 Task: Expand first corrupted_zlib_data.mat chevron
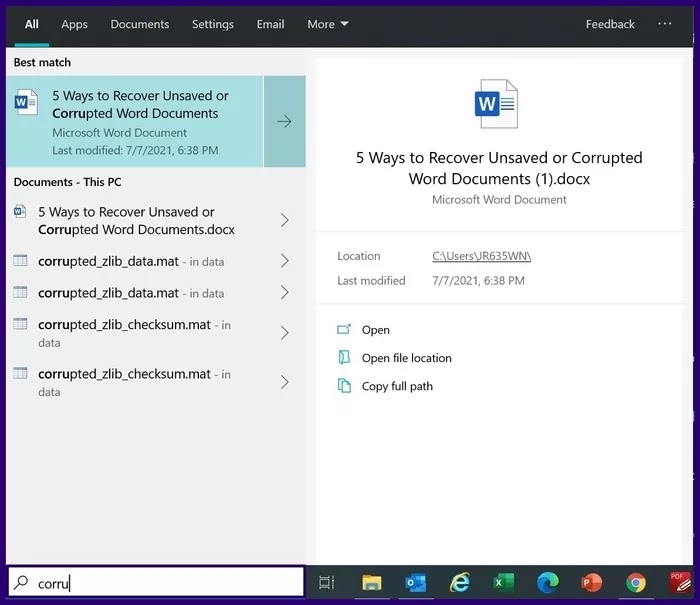[284, 261]
